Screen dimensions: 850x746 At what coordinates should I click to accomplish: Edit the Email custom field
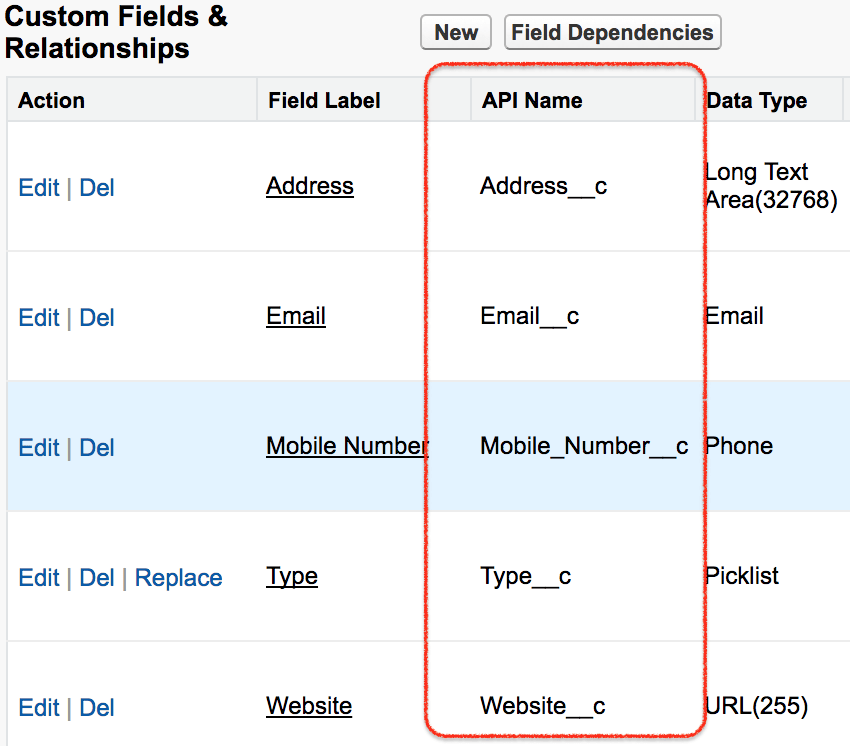tap(39, 317)
